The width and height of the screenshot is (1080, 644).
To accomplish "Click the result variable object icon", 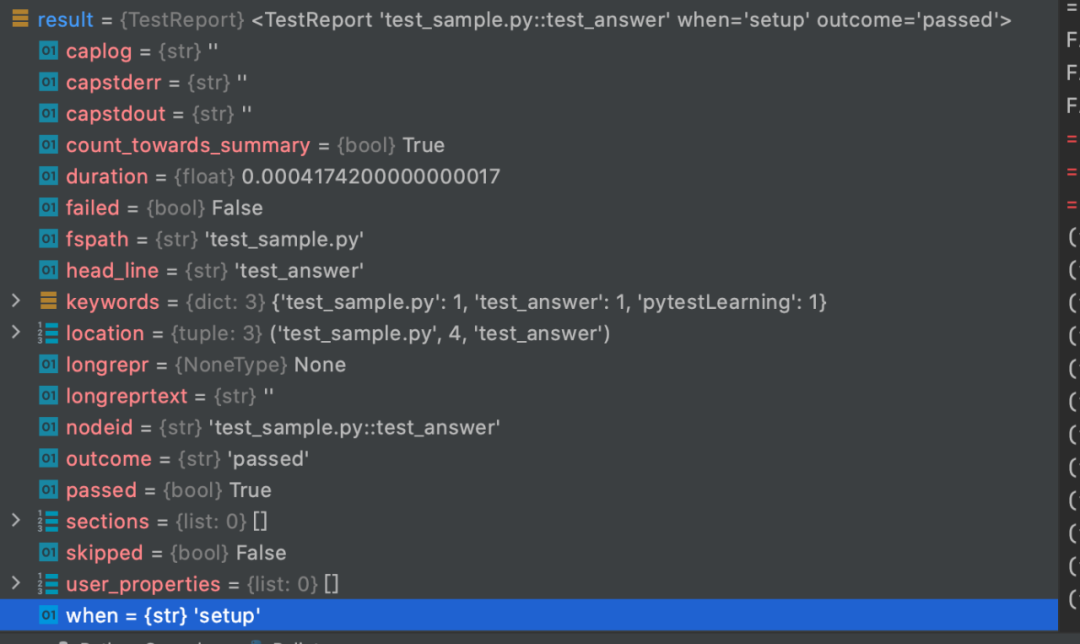I will [19, 19].
